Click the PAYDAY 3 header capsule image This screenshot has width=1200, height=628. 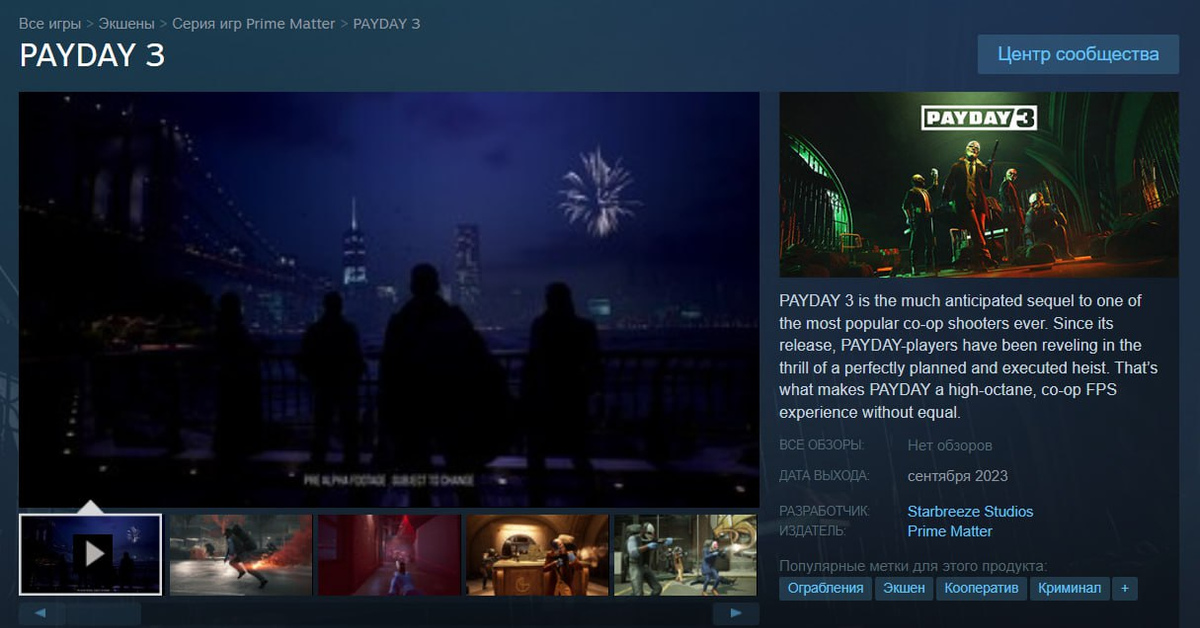980,185
